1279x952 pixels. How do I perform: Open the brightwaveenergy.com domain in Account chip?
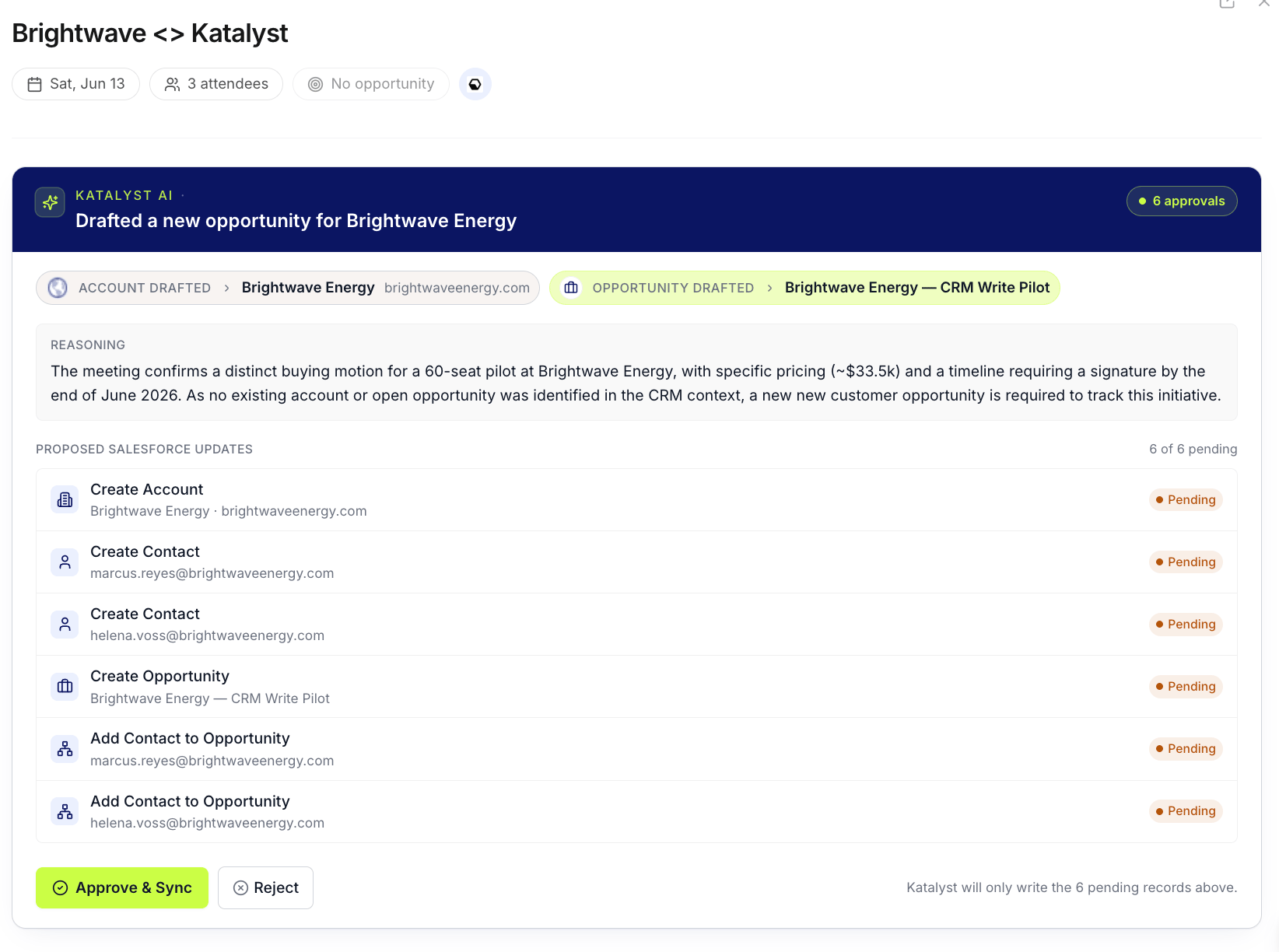pos(457,288)
